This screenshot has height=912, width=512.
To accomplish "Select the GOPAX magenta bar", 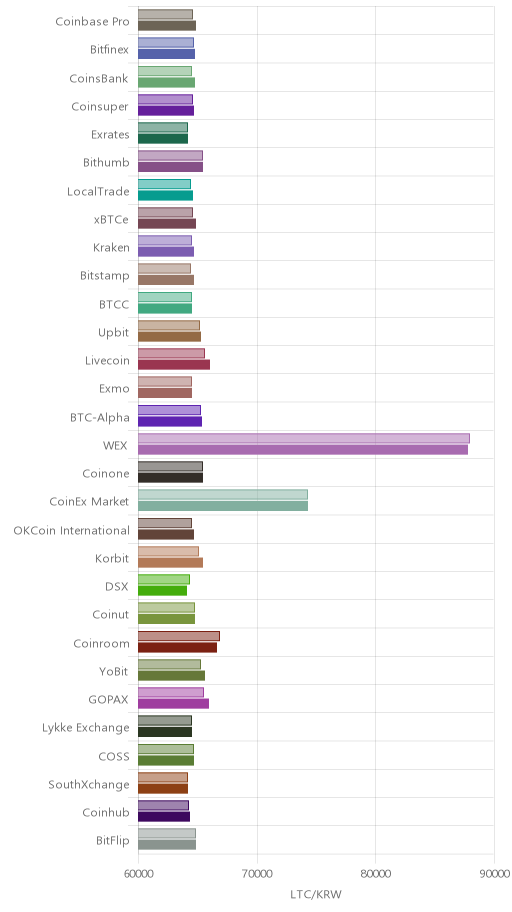I will (x=173, y=699).
